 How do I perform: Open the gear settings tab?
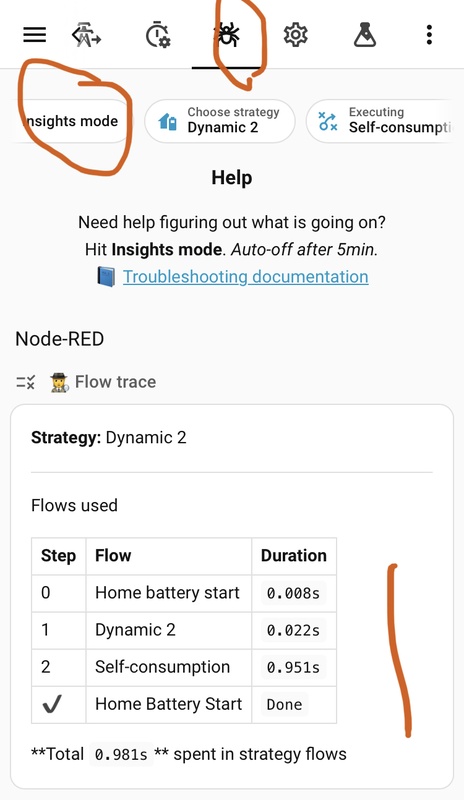coord(296,35)
